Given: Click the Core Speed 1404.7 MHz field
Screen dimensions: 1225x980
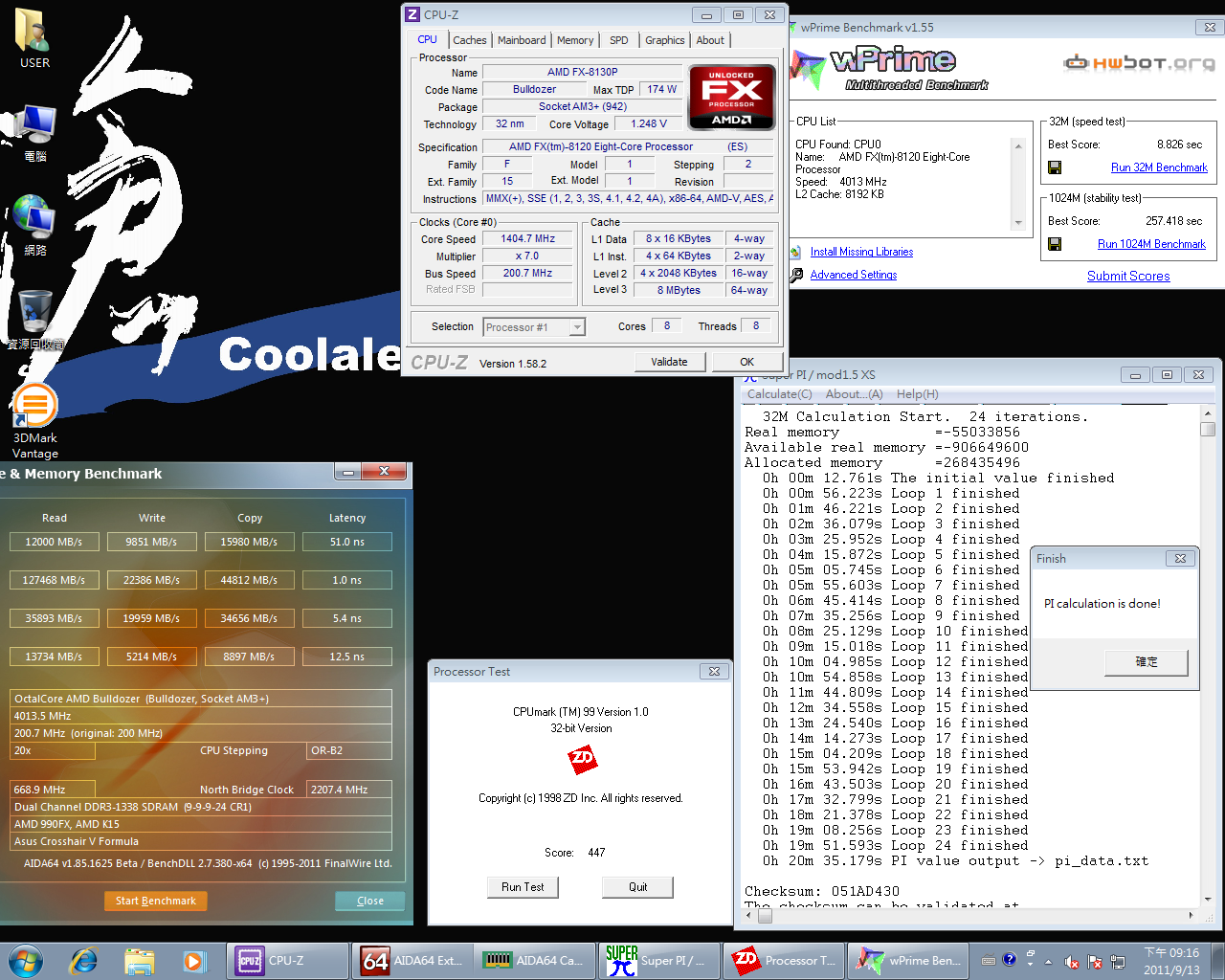Looking at the screenshot, I should tap(528, 239).
